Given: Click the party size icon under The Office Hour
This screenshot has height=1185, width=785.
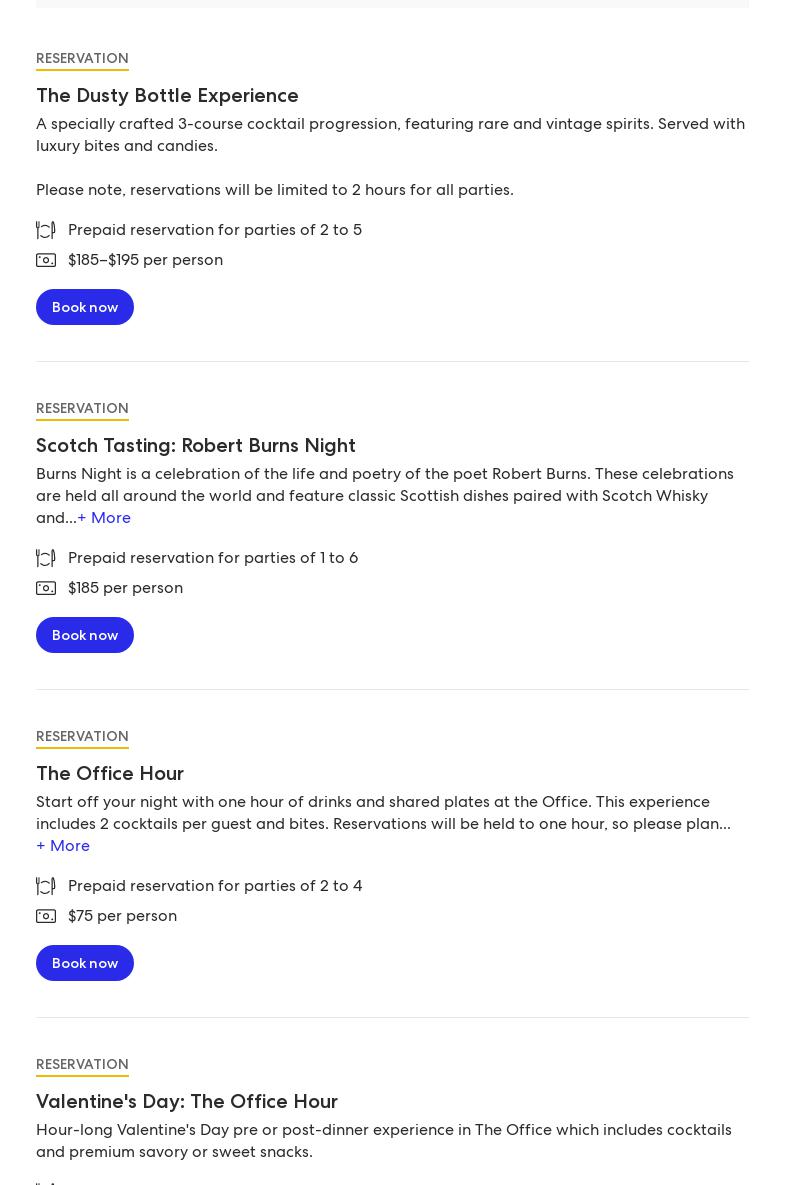Looking at the screenshot, I should click(46, 886).
